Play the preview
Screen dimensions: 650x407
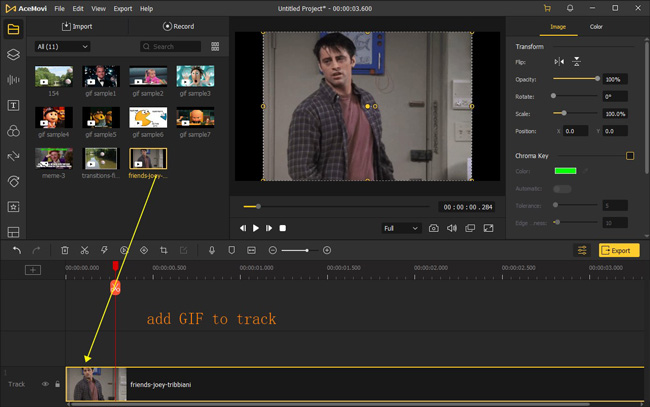(x=256, y=228)
